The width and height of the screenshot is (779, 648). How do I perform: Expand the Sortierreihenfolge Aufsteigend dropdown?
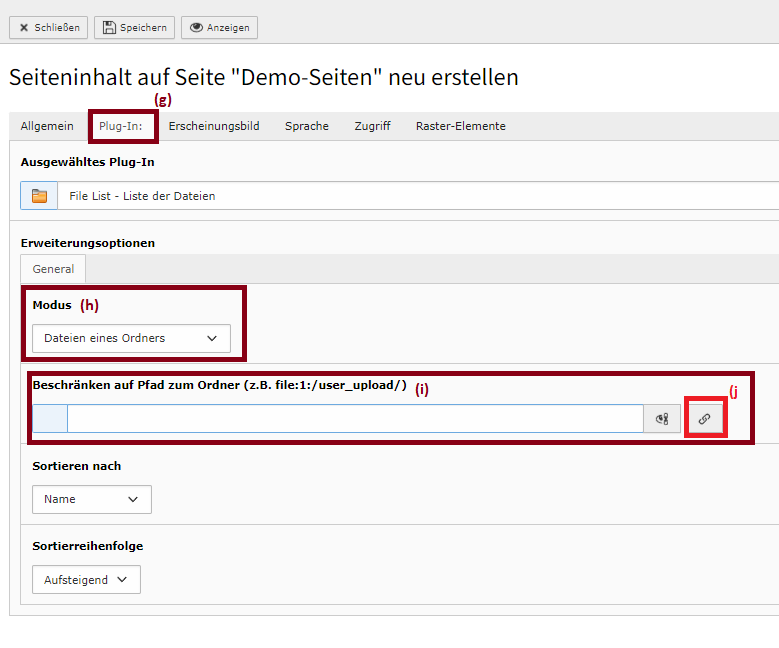pos(86,579)
